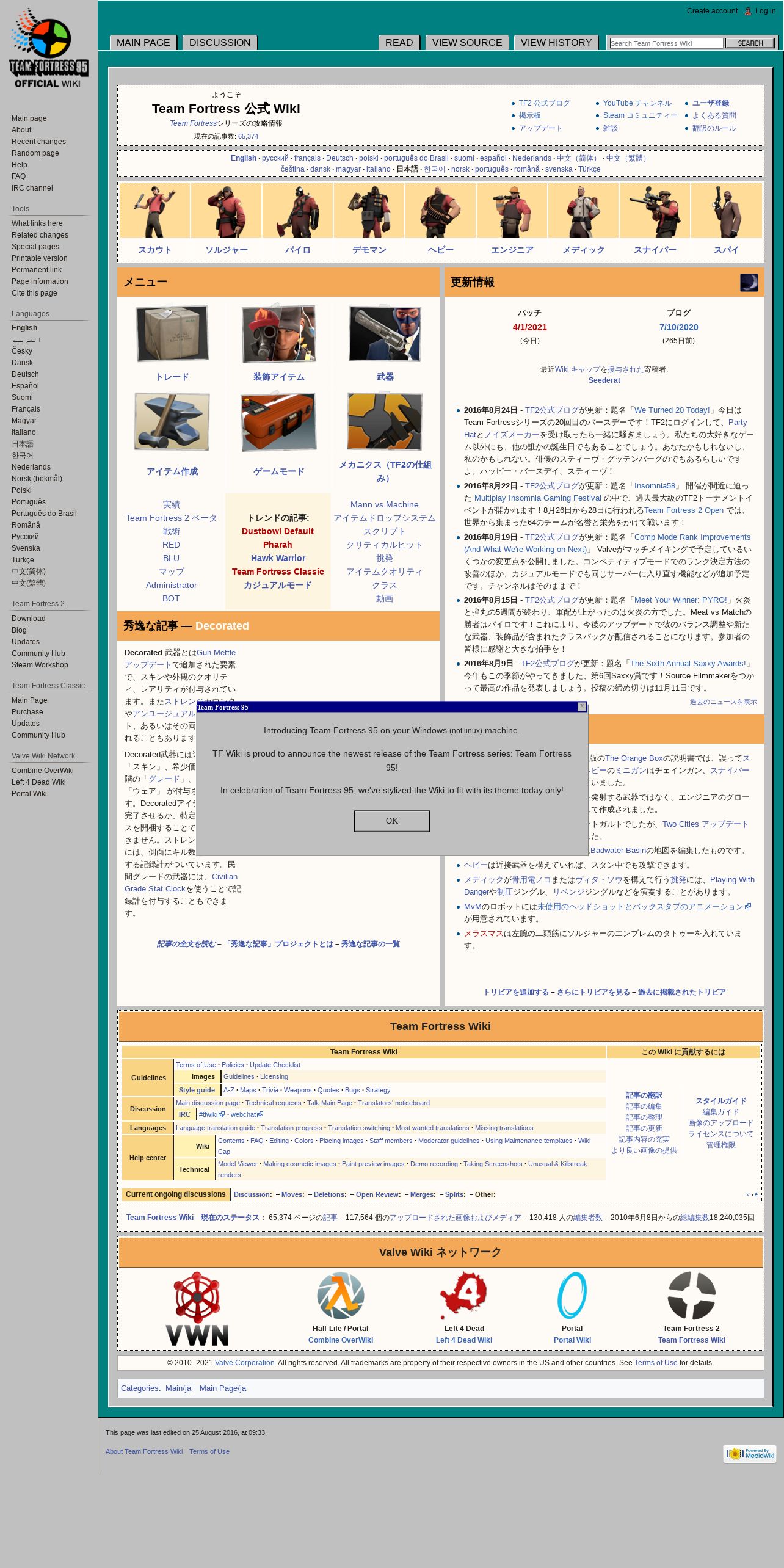
Task: Click the weapons image with revolver
Action: pyautogui.click(x=385, y=333)
